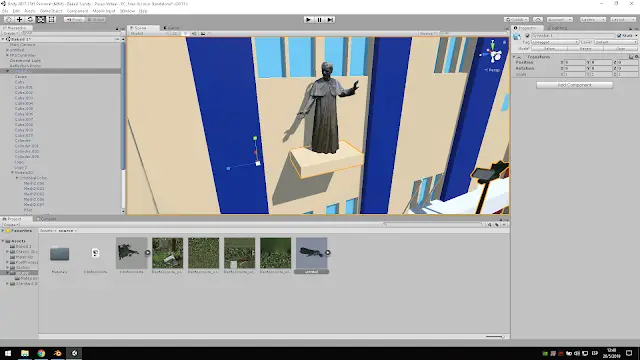This screenshot has height=360, width=640.
Task: Toggle the Global/Local handle button
Action: (x=96, y=20)
